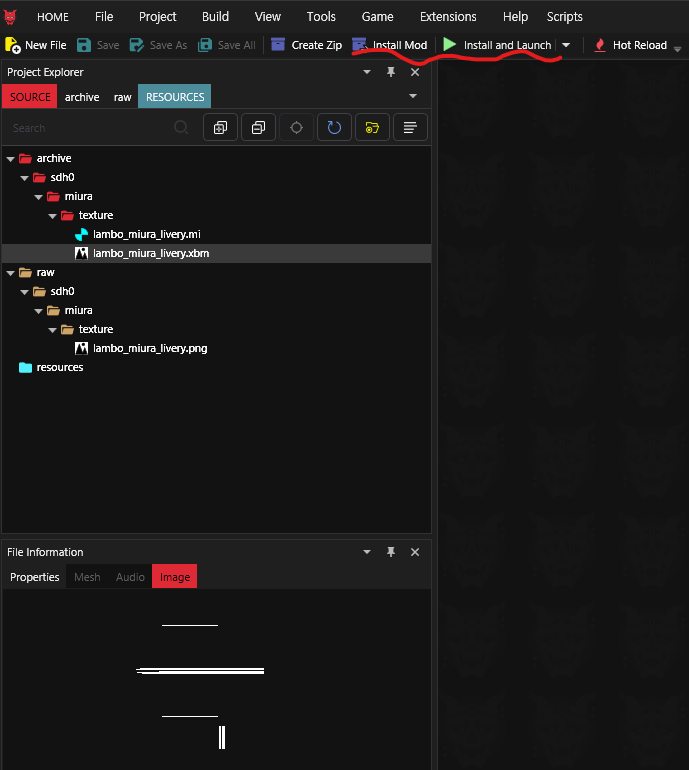
Task: Refresh the Project Explorer tree
Action: tap(334, 127)
